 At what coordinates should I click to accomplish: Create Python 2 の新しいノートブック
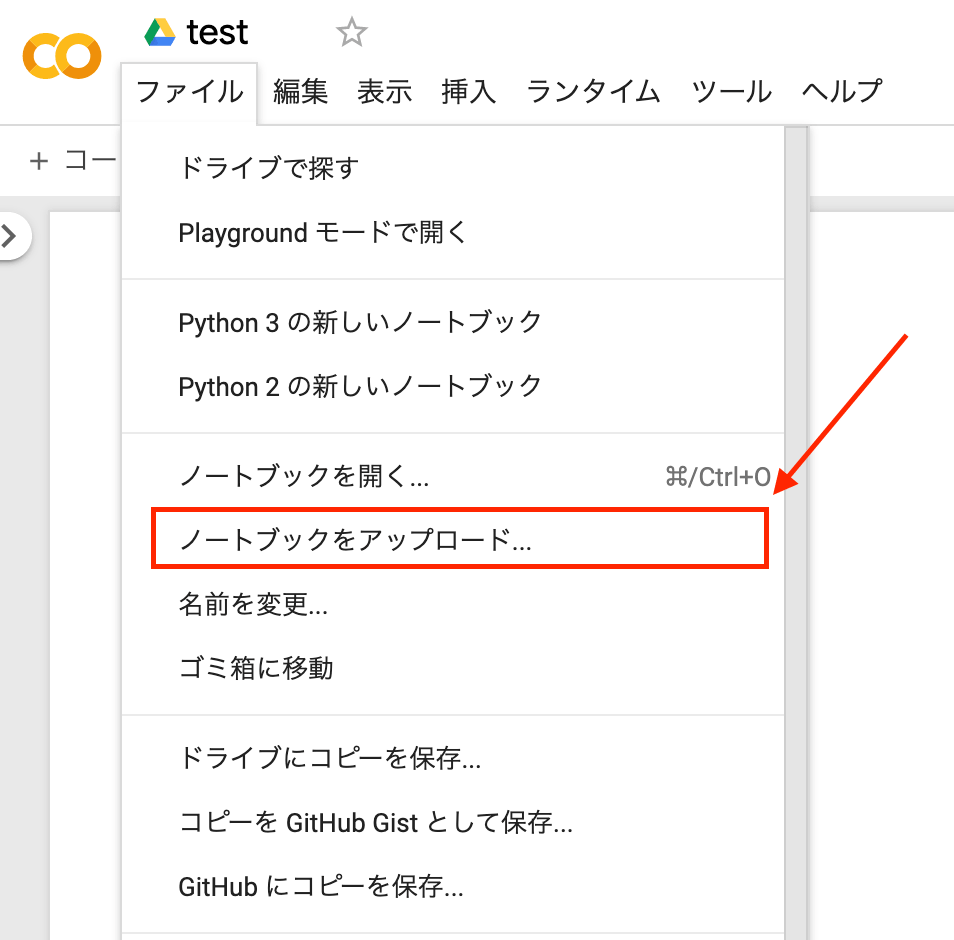(x=453, y=386)
